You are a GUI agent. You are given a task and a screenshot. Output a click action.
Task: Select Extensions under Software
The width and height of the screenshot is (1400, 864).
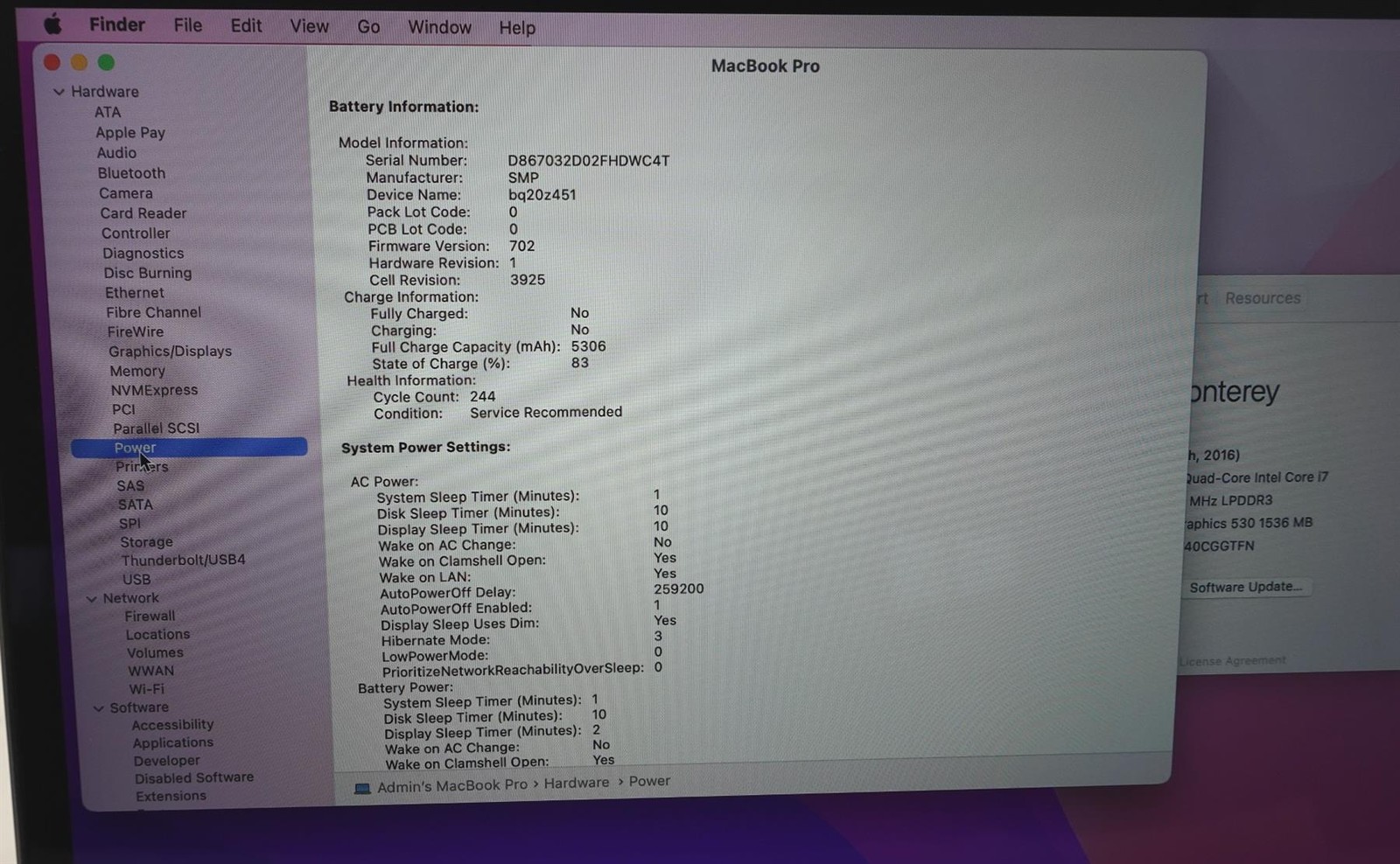(x=171, y=797)
